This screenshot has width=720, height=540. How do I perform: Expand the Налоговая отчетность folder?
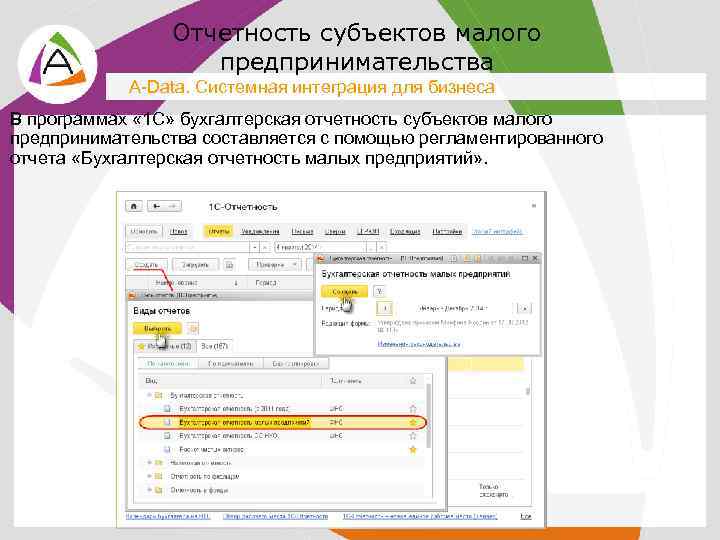pyautogui.click(x=149, y=463)
